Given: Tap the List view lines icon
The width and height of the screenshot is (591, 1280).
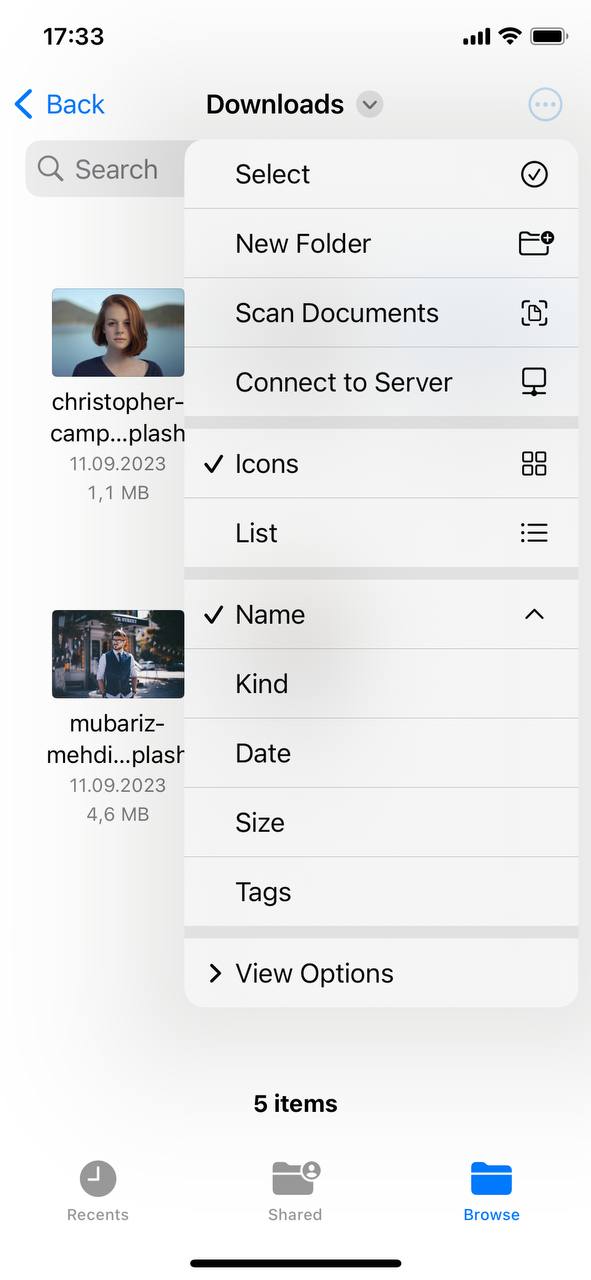Looking at the screenshot, I should click(534, 532).
